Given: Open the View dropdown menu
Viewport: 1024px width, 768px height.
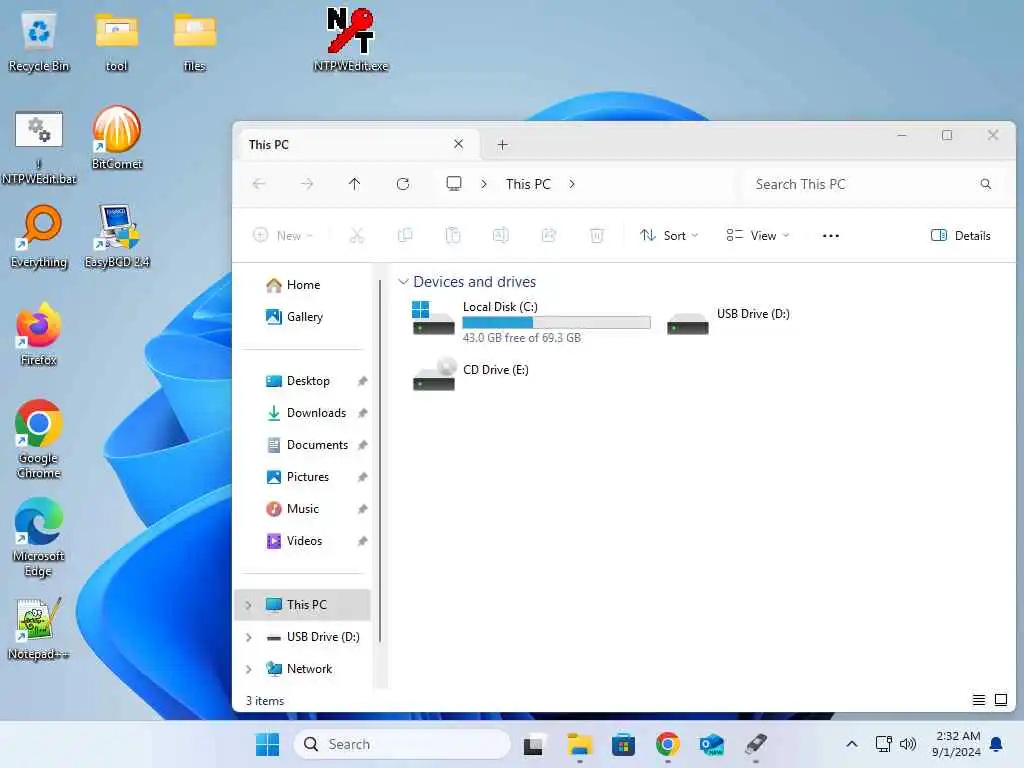Looking at the screenshot, I should pyautogui.click(x=758, y=236).
